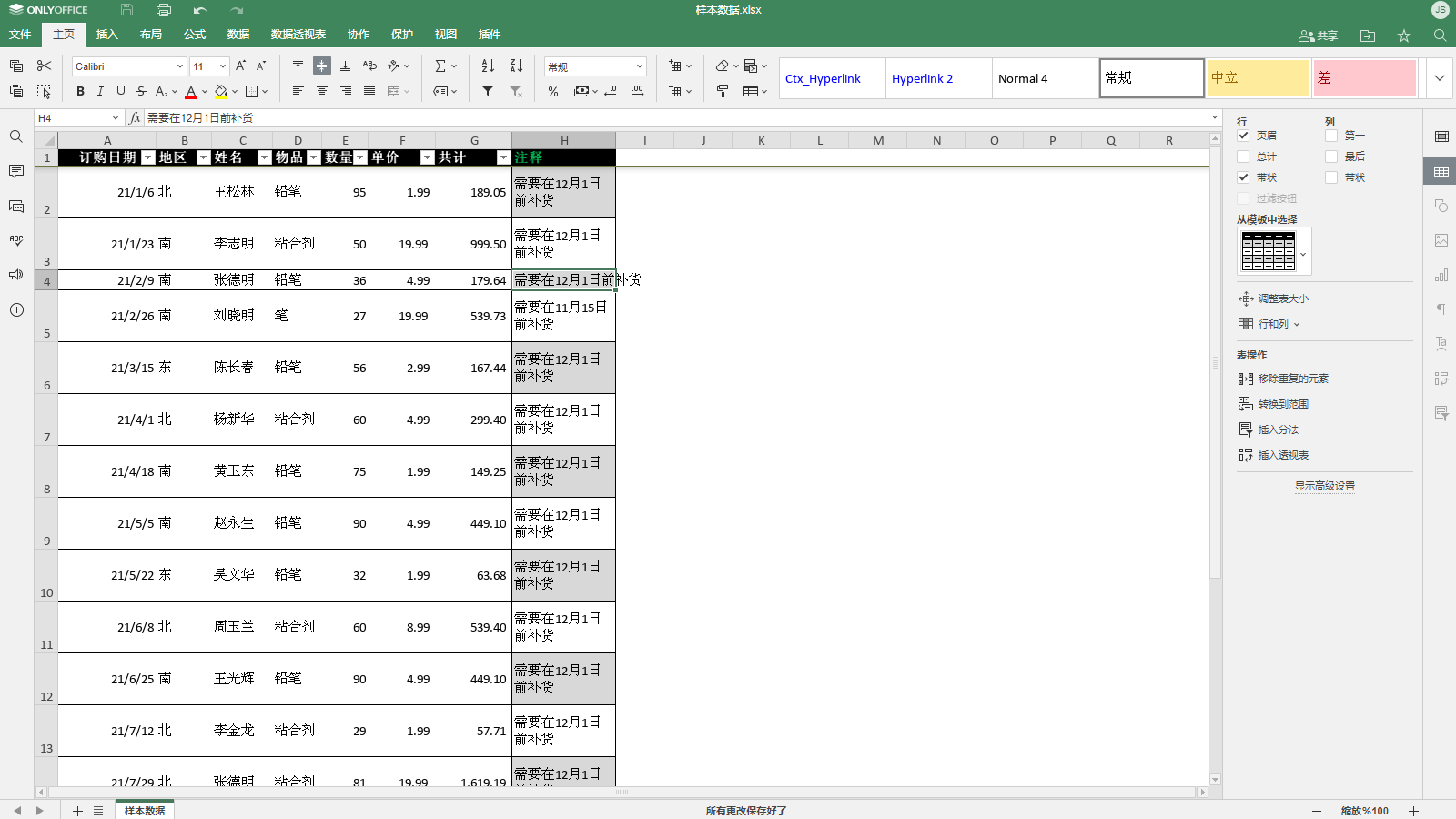Open the Calibri font name dropdown

tap(179, 66)
